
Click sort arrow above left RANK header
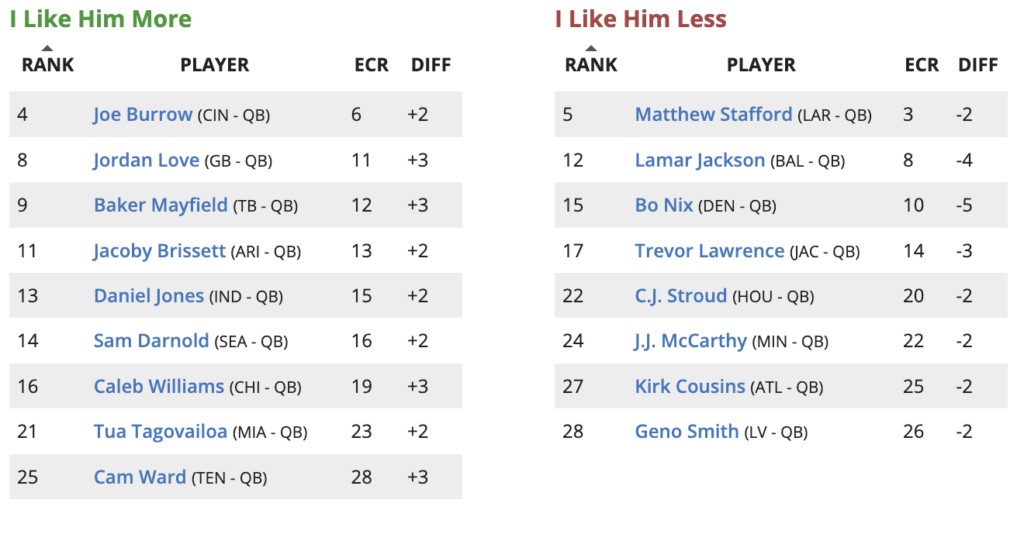click(47, 47)
